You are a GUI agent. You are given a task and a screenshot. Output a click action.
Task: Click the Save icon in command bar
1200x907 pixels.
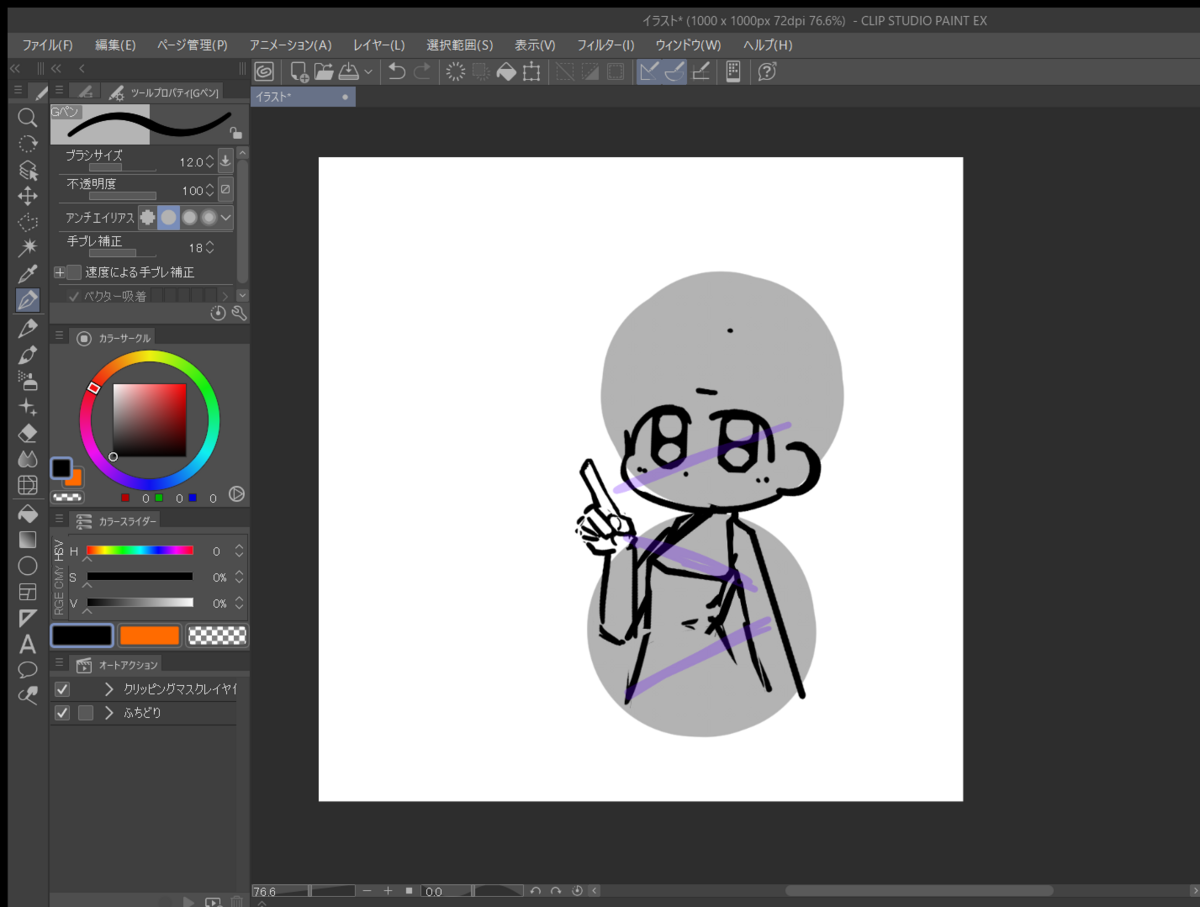click(348, 71)
